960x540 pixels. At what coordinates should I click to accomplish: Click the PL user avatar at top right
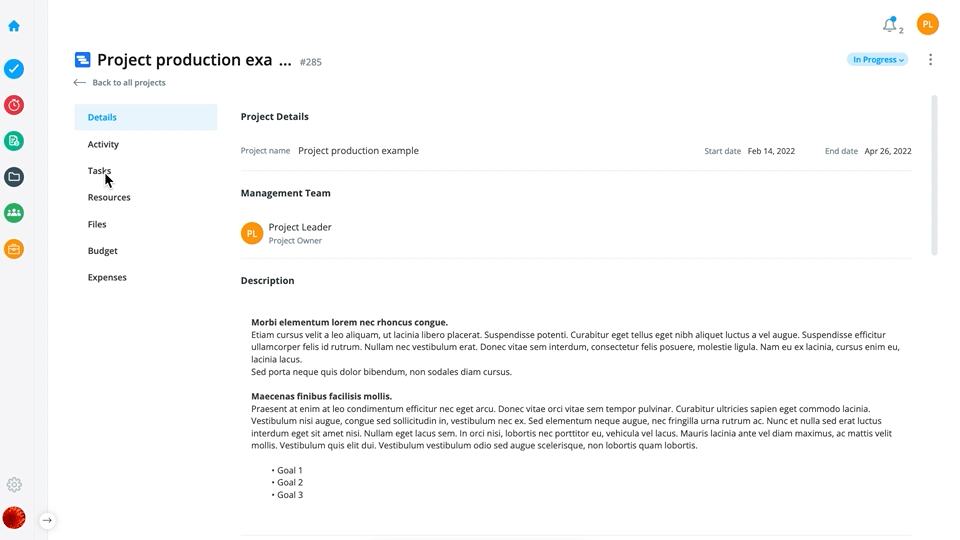[928, 24]
